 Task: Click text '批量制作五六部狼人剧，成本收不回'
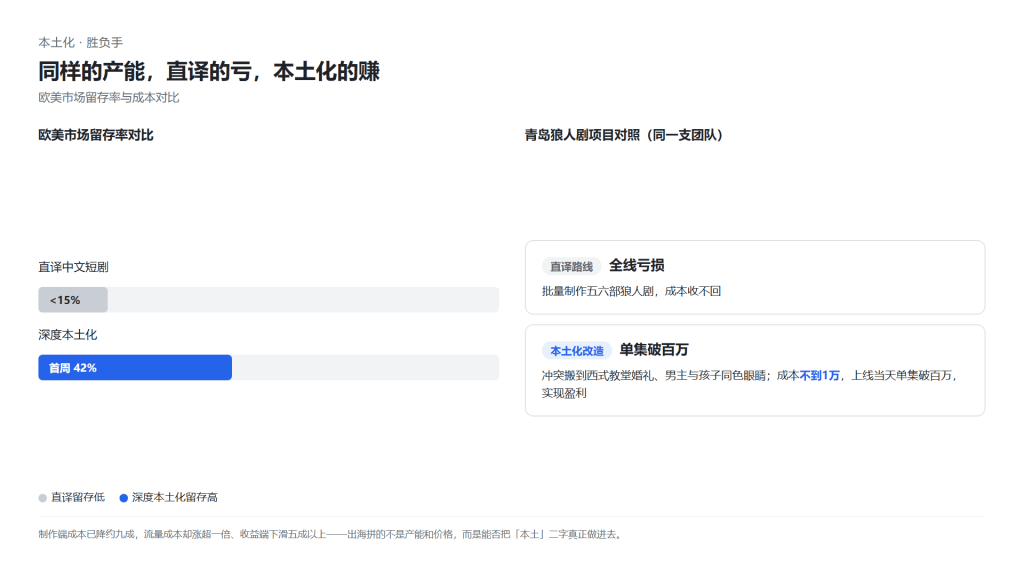632,291
